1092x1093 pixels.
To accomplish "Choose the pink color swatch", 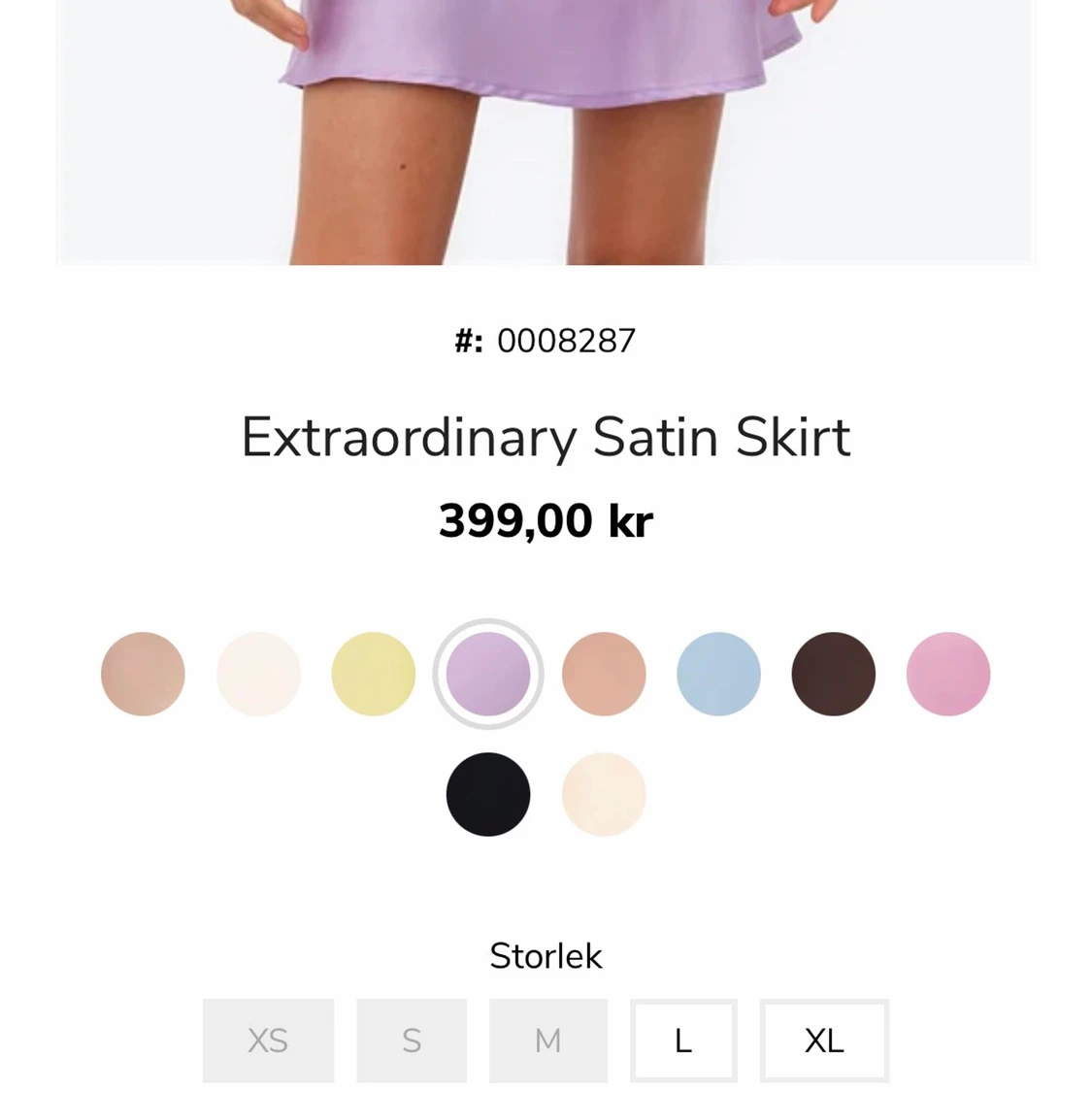I will coord(948,674).
